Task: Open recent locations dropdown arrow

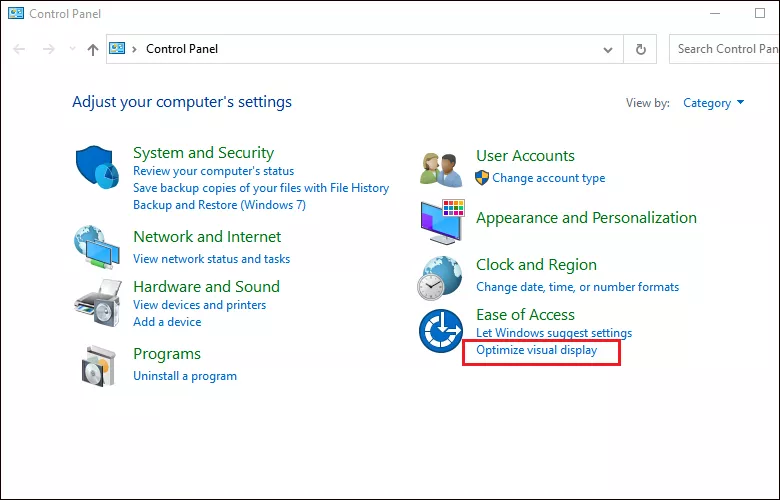Action: (x=73, y=49)
